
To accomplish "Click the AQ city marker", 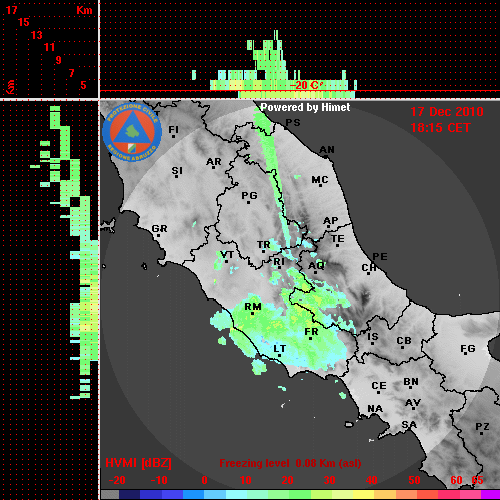I will [x=315, y=272].
